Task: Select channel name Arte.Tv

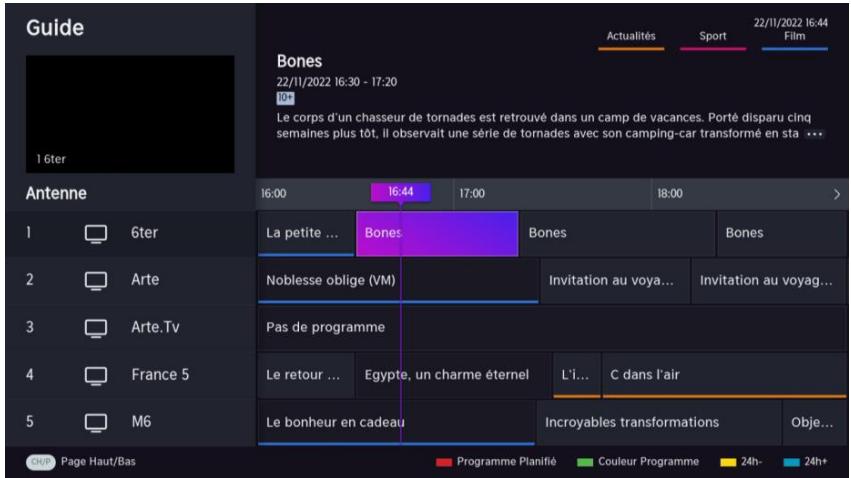Action: coord(155,327)
